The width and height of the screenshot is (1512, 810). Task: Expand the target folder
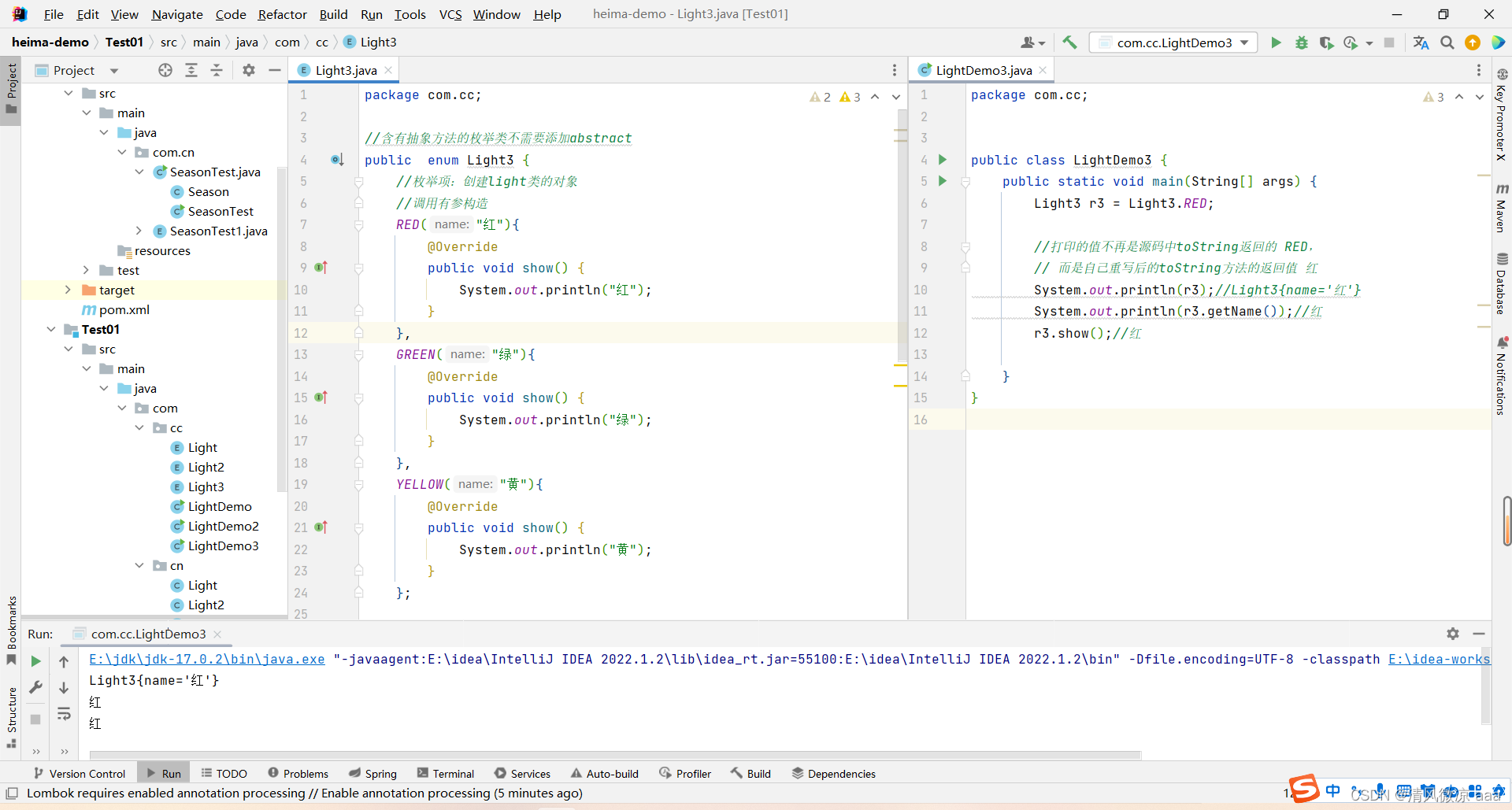click(68, 290)
